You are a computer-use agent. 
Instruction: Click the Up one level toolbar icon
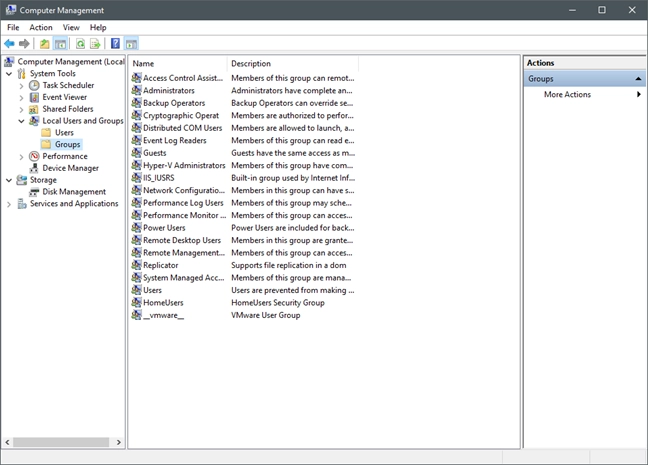coord(44,43)
